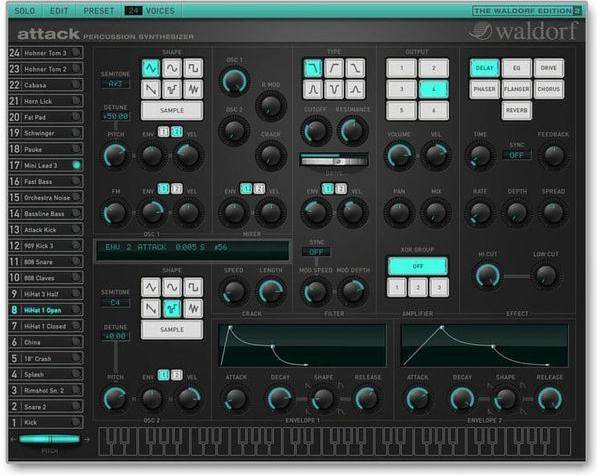This screenshot has height=475, width=597.
Task: Select the 909 Kick 3 sound row
Action: tap(46, 245)
